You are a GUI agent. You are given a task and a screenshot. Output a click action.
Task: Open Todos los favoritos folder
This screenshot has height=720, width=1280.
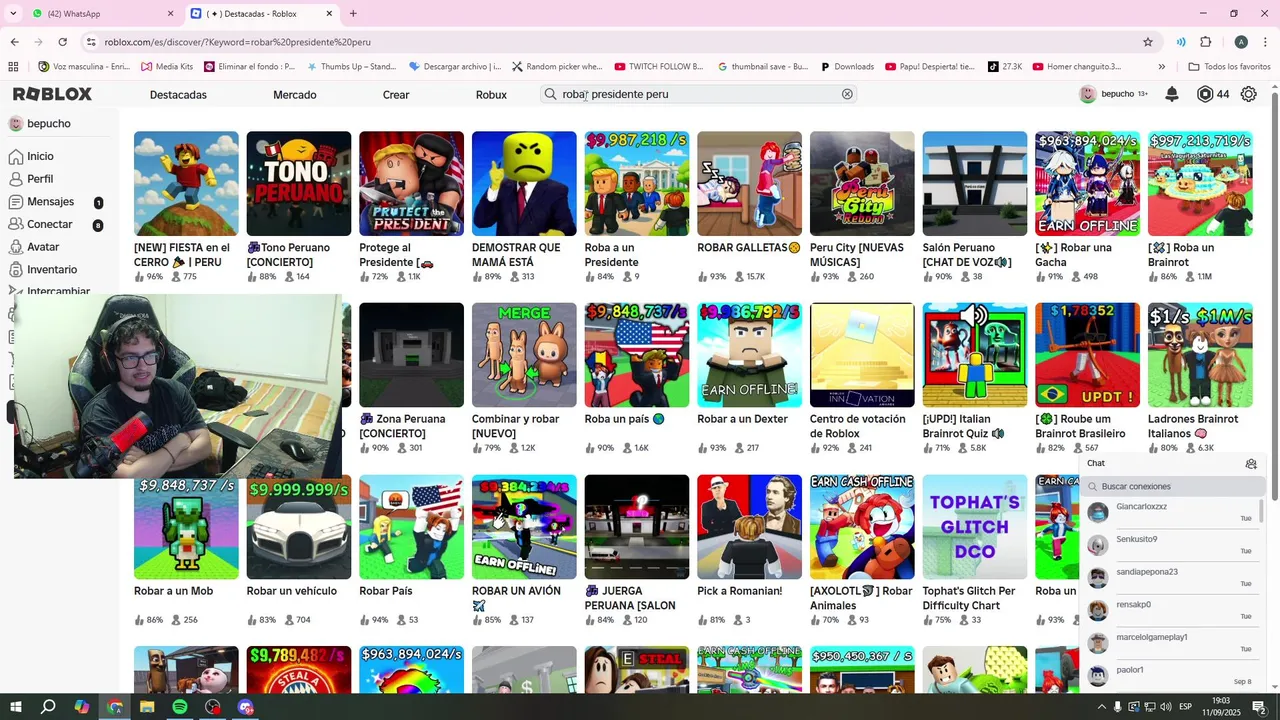click(x=1229, y=67)
